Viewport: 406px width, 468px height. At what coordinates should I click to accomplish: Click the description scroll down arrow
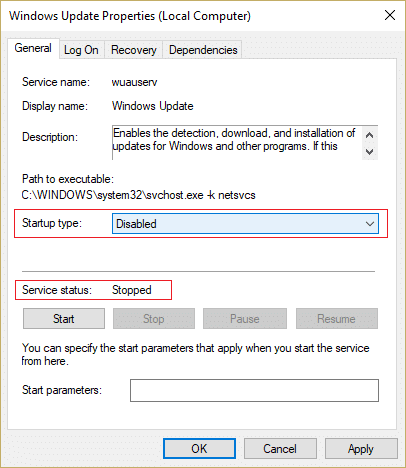click(x=369, y=152)
